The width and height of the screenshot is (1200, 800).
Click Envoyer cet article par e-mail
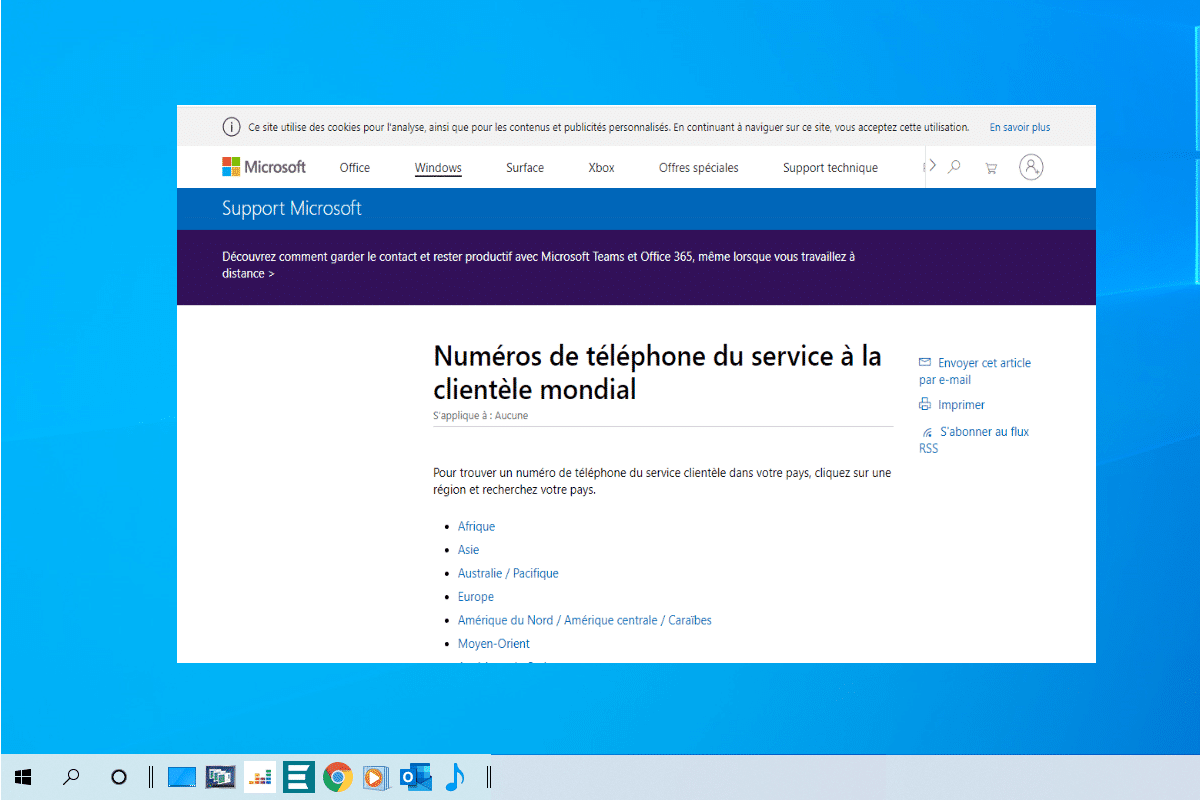pos(983,363)
